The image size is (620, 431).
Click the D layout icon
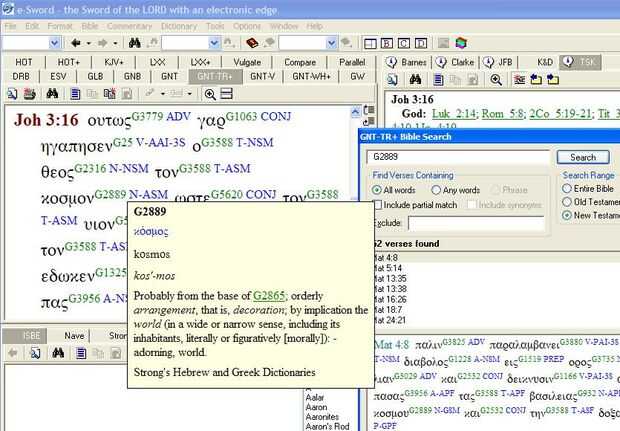pos(421,43)
